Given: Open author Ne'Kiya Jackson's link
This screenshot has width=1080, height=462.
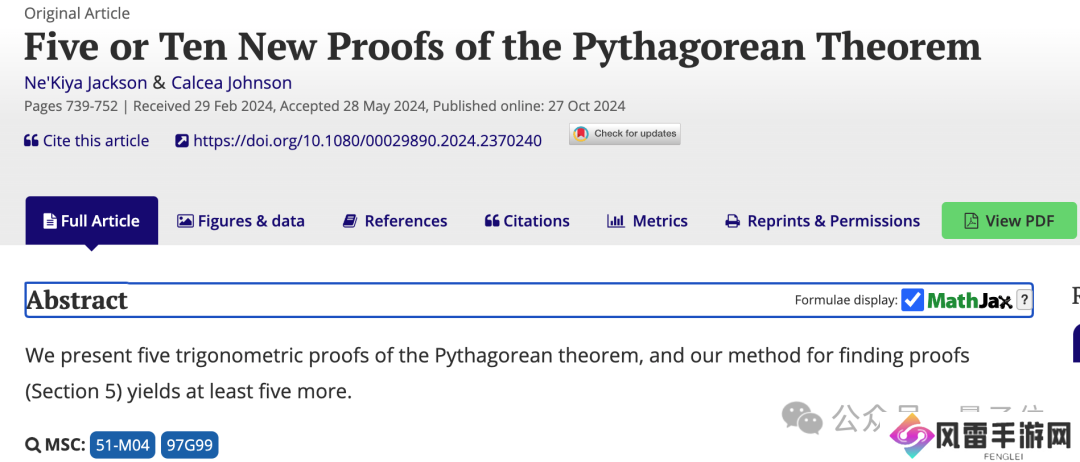Looking at the screenshot, I should [x=85, y=82].
